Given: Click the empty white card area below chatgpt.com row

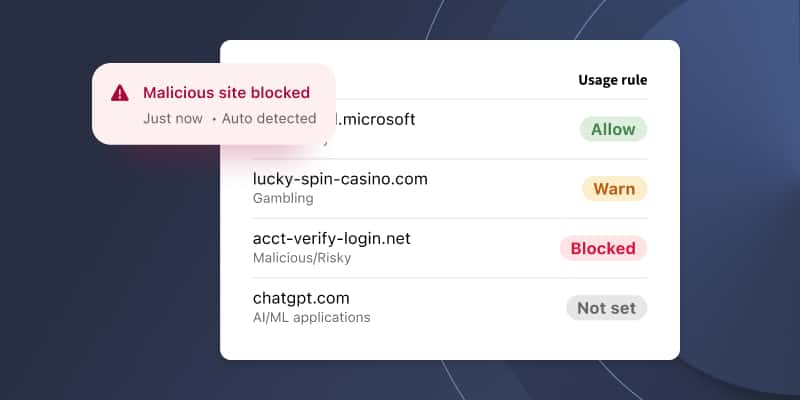Looking at the screenshot, I should (450, 343).
